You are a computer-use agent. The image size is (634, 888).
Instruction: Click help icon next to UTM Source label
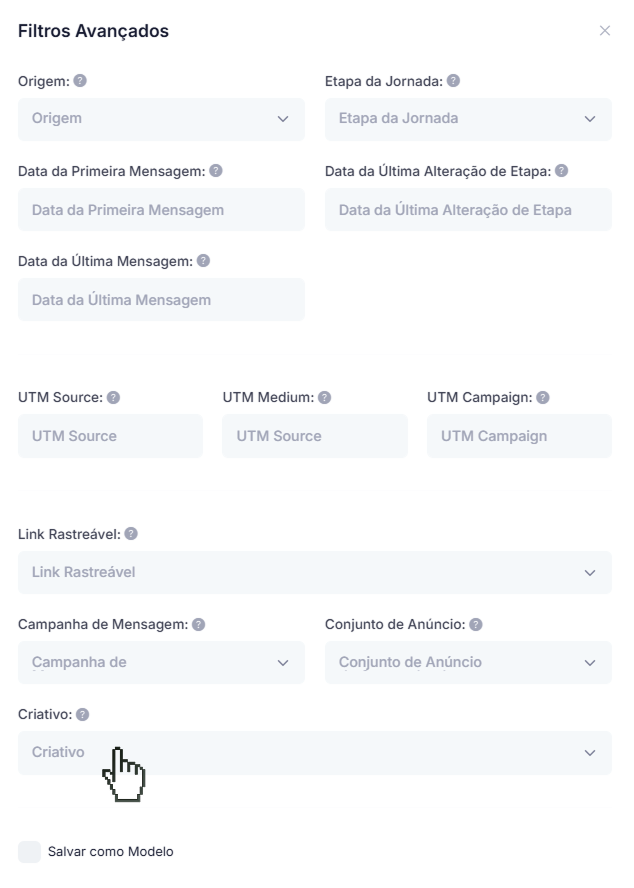113,397
